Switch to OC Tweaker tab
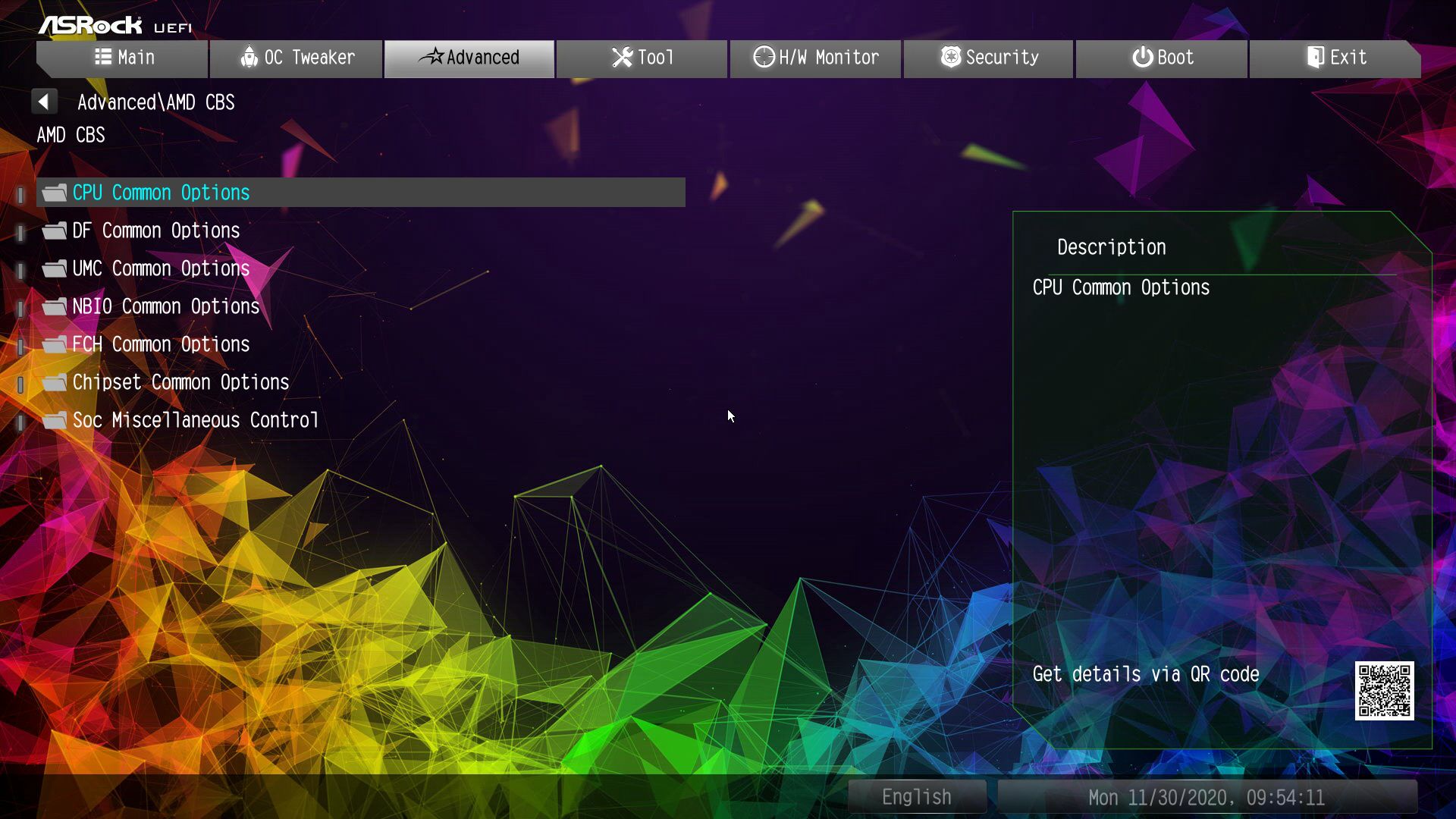 [x=297, y=58]
